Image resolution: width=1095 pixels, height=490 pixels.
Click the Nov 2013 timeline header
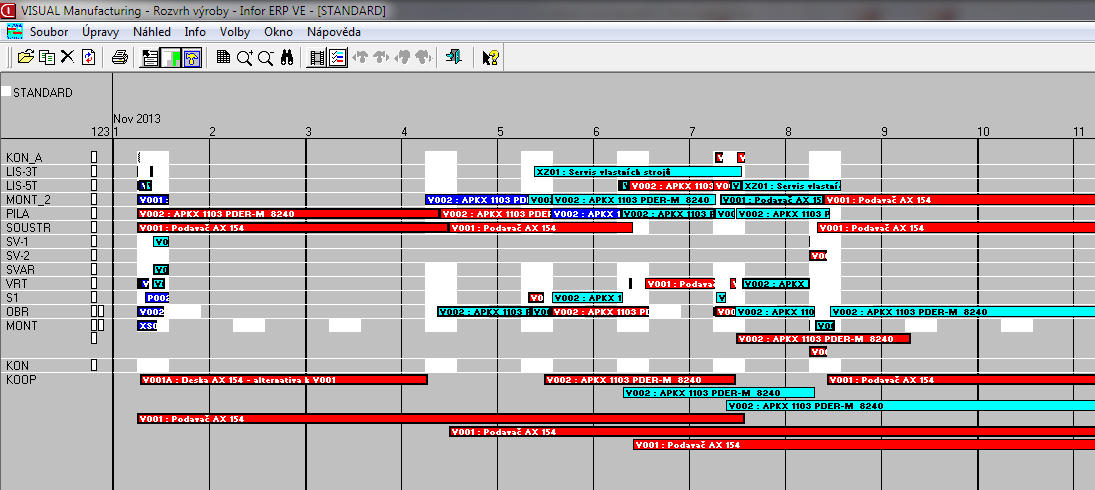(135, 118)
